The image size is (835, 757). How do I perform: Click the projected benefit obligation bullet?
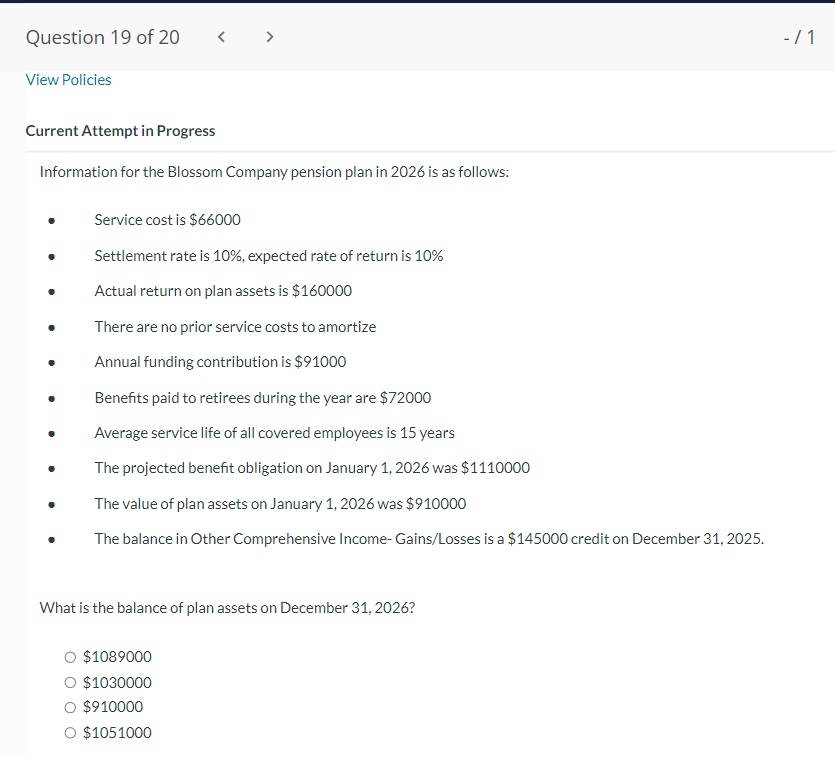311,467
